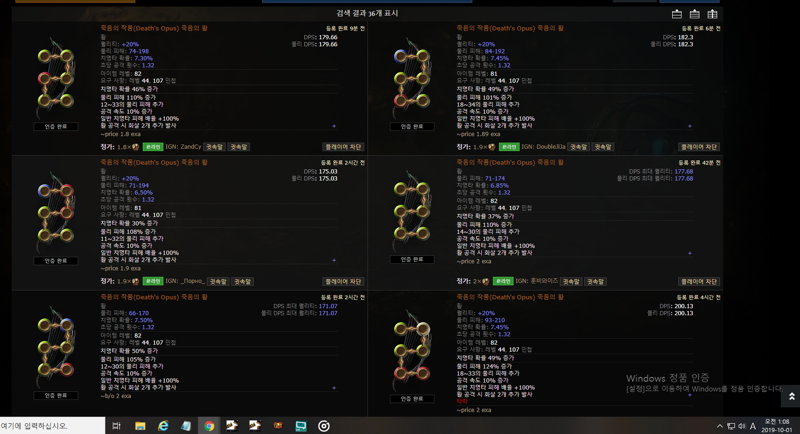Screen dimensions: 800x434
Task: Click the '~b/o 2 exa' note text
Action: (x=116, y=396)
